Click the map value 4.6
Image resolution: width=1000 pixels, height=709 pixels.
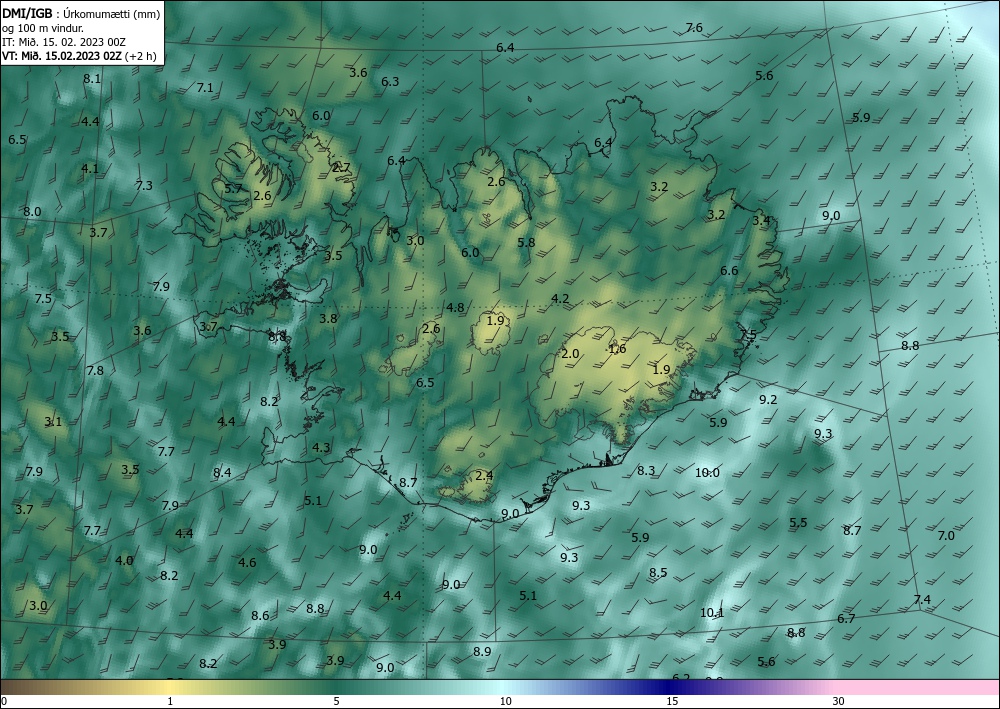point(247,562)
